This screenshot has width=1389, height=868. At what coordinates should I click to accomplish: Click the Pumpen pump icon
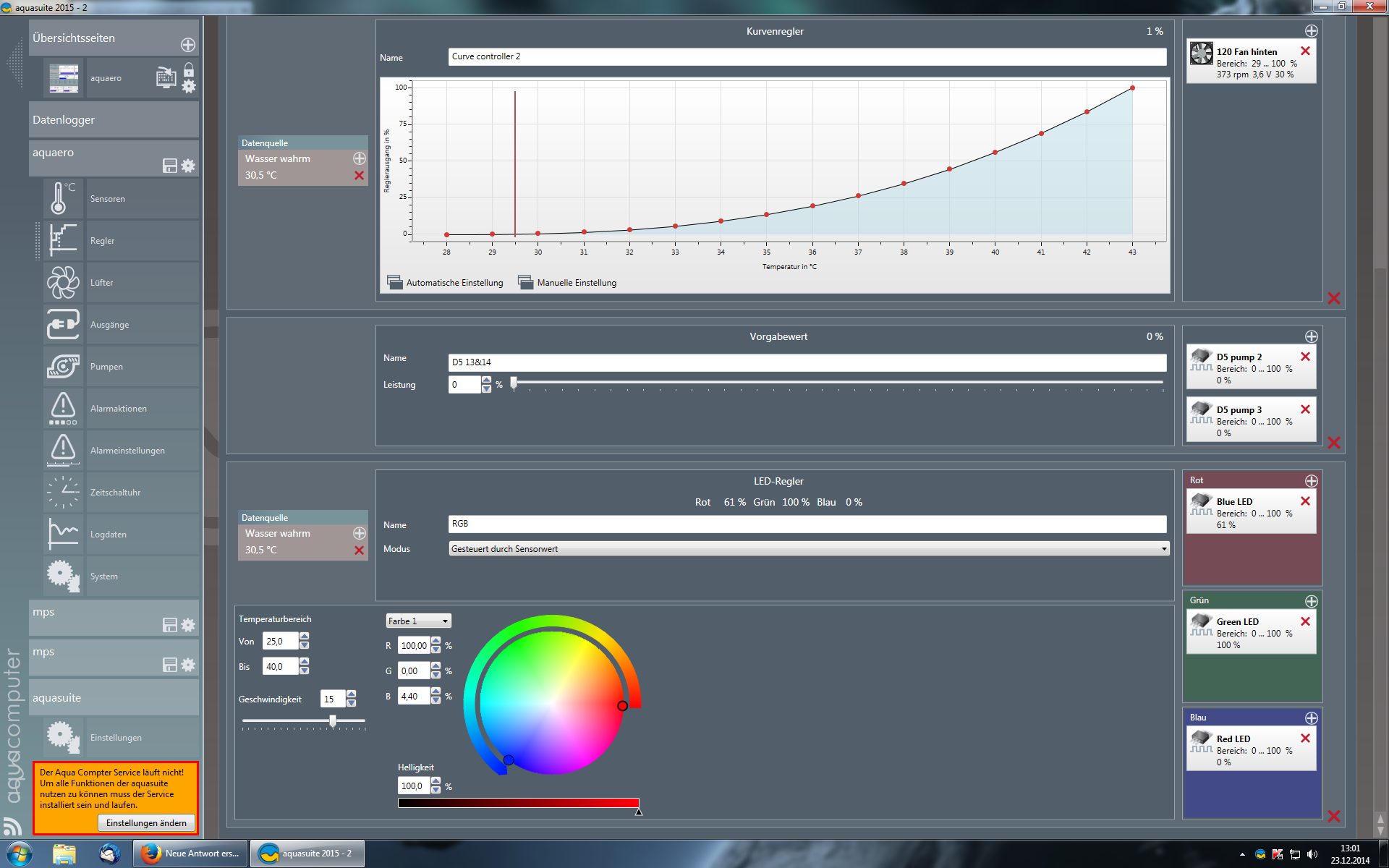pos(62,366)
